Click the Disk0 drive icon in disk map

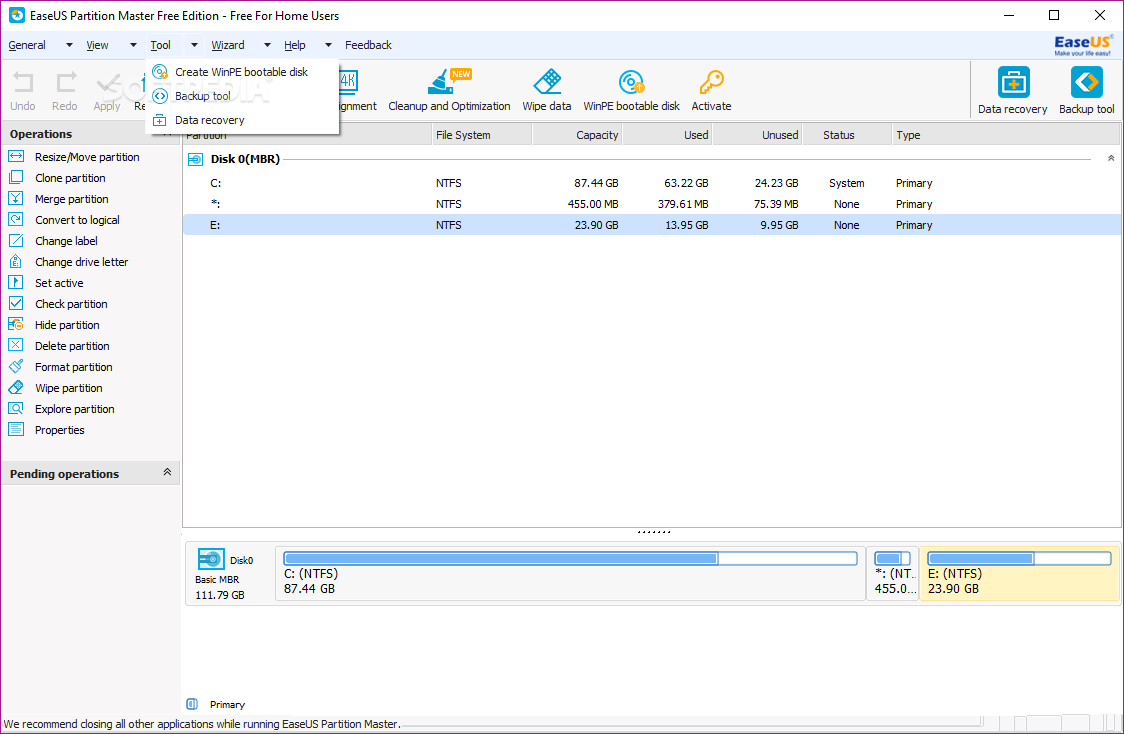pyautogui.click(x=211, y=559)
